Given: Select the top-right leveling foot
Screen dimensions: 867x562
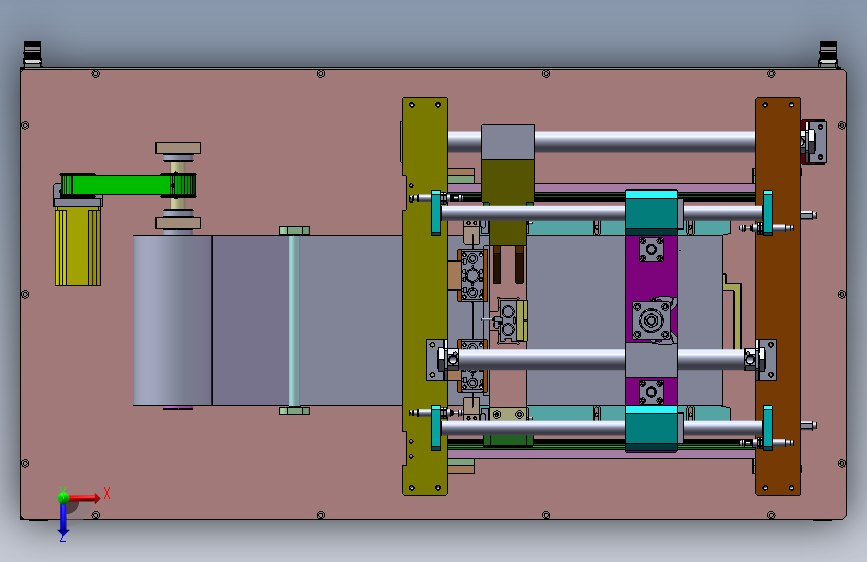Looking at the screenshot, I should pos(828,54).
